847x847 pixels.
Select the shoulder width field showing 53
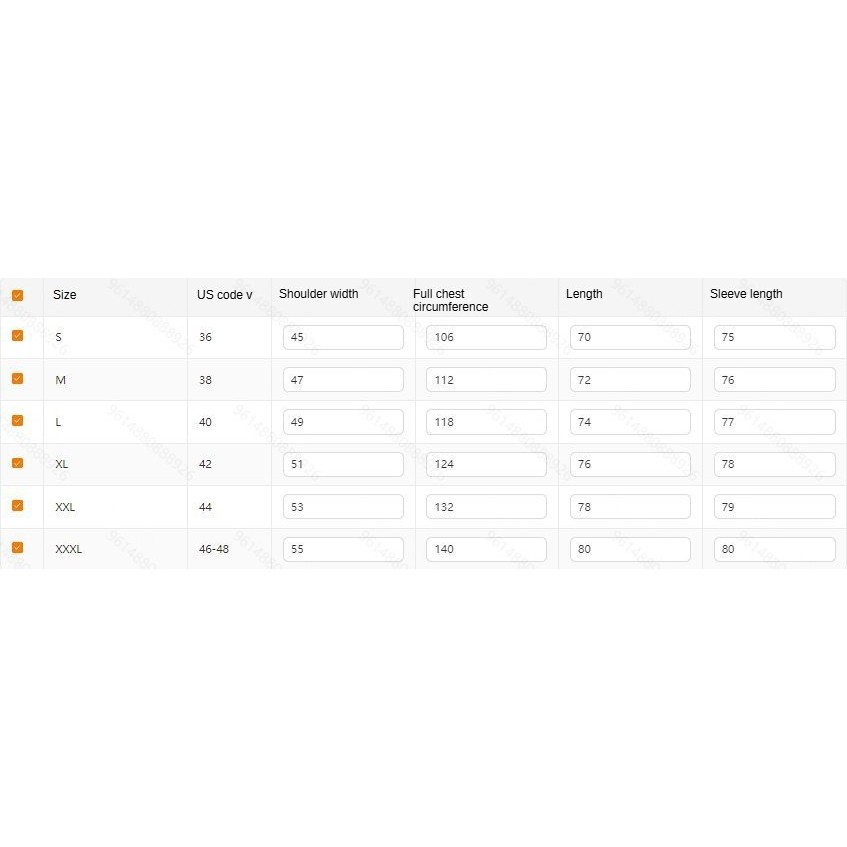(343, 507)
